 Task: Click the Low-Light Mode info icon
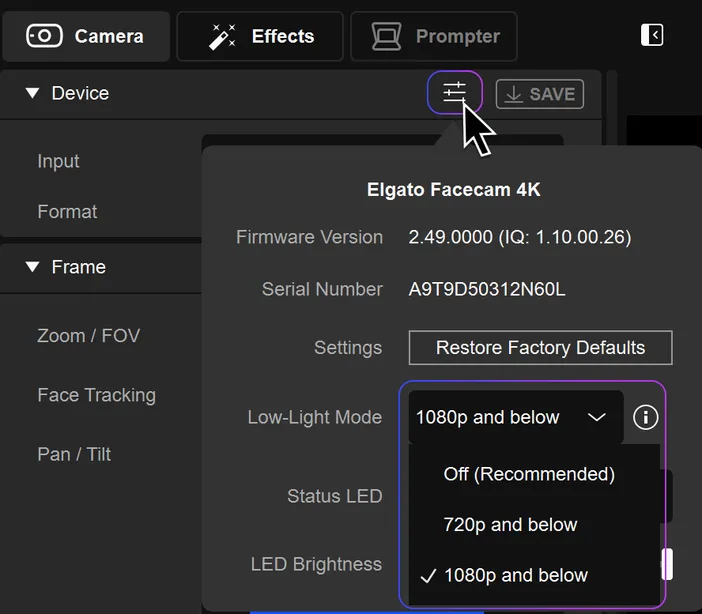(645, 417)
